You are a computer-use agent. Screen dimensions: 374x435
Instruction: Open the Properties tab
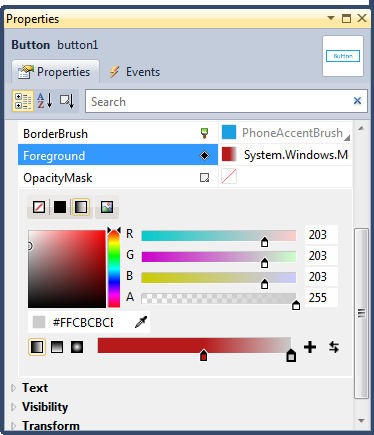tap(55, 72)
